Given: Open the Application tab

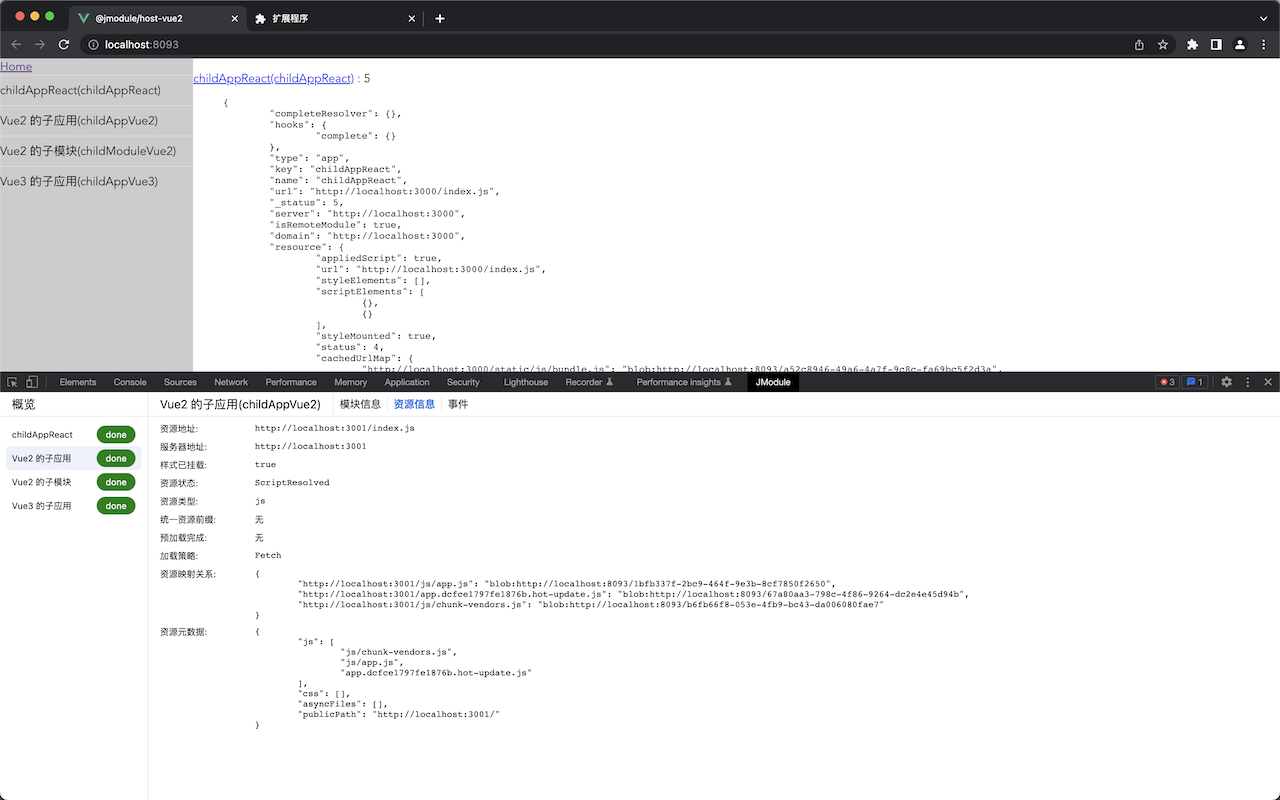Looking at the screenshot, I should coord(407,382).
